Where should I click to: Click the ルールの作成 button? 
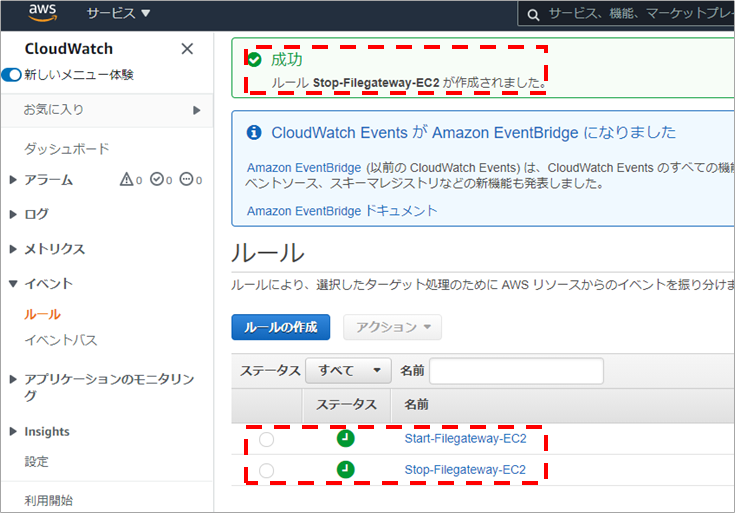pyautogui.click(x=281, y=327)
